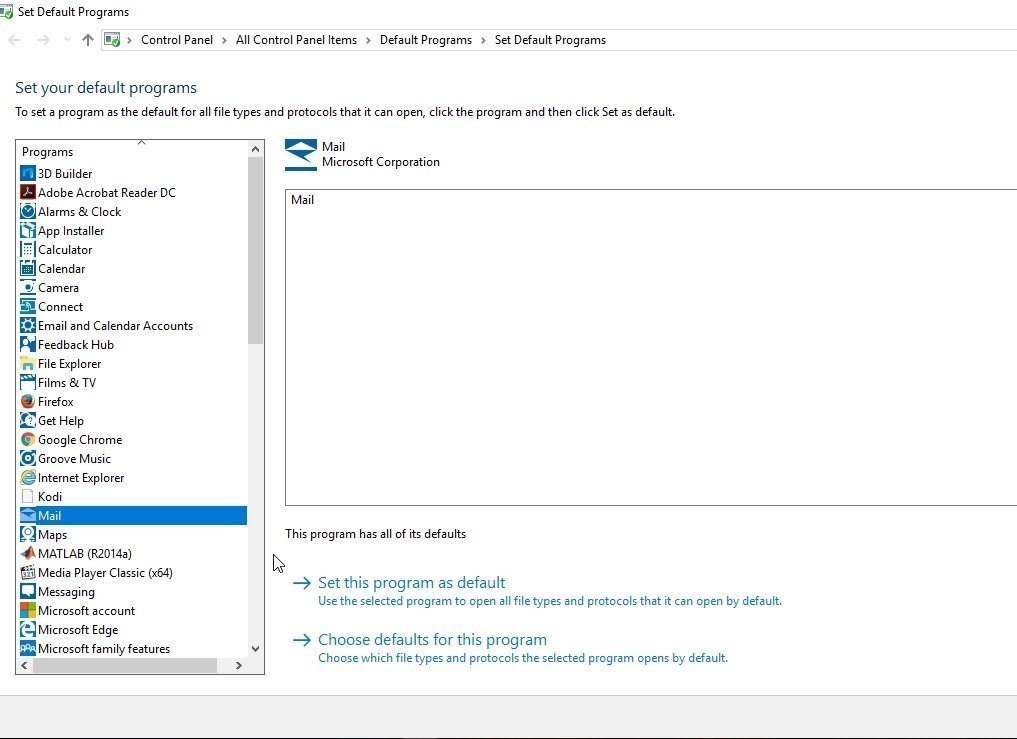1017x739 pixels.
Task: Click the Forward navigation arrow
Action: (43, 40)
